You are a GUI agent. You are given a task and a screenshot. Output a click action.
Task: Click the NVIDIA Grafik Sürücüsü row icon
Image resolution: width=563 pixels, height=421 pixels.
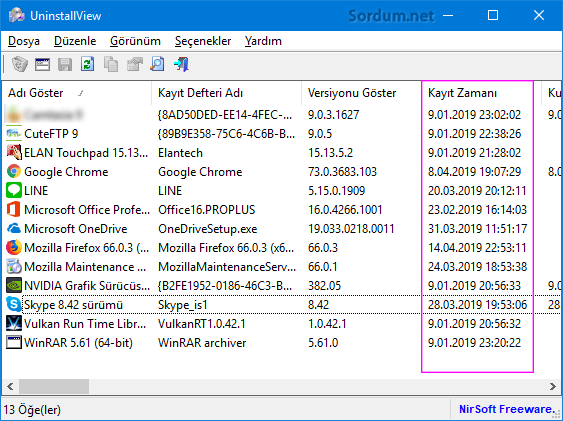14,286
